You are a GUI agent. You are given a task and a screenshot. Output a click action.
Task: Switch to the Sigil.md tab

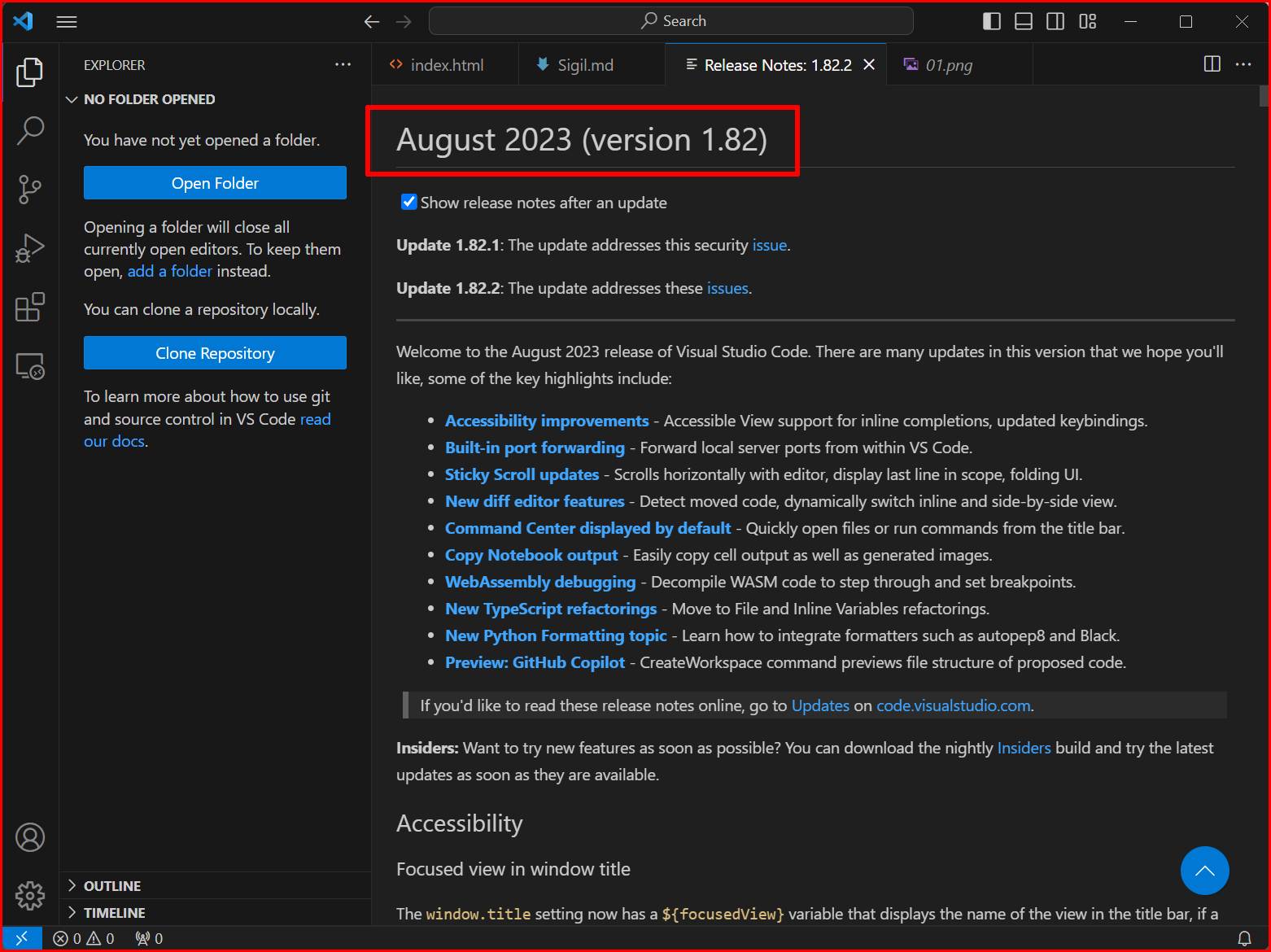tap(592, 64)
